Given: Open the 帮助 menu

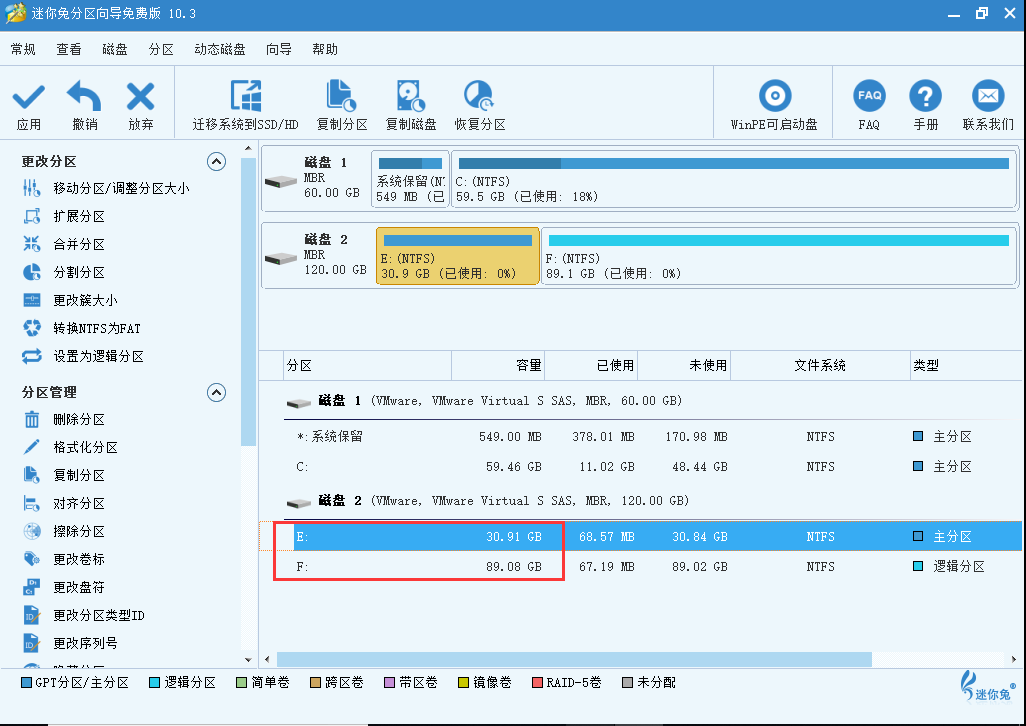Looking at the screenshot, I should coord(325,49).
